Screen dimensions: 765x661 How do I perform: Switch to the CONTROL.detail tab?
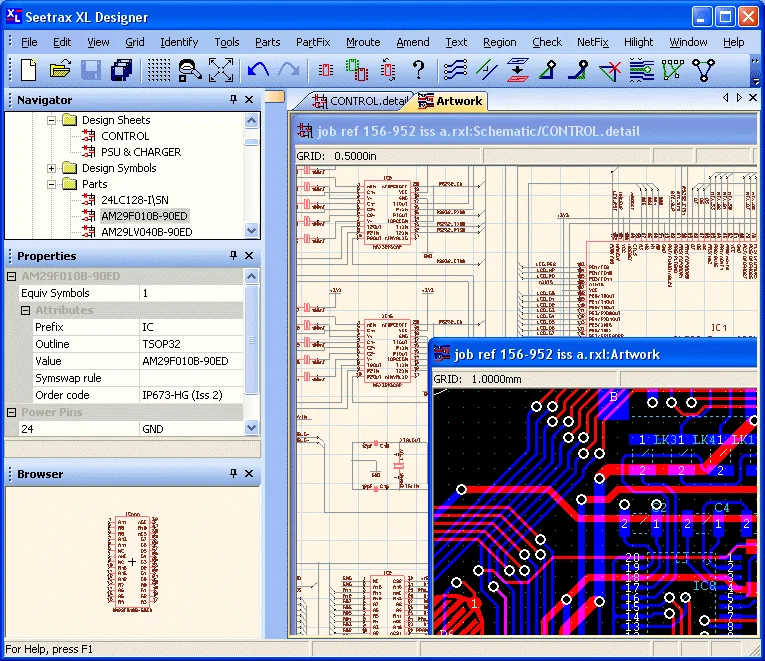coord(360,101)
